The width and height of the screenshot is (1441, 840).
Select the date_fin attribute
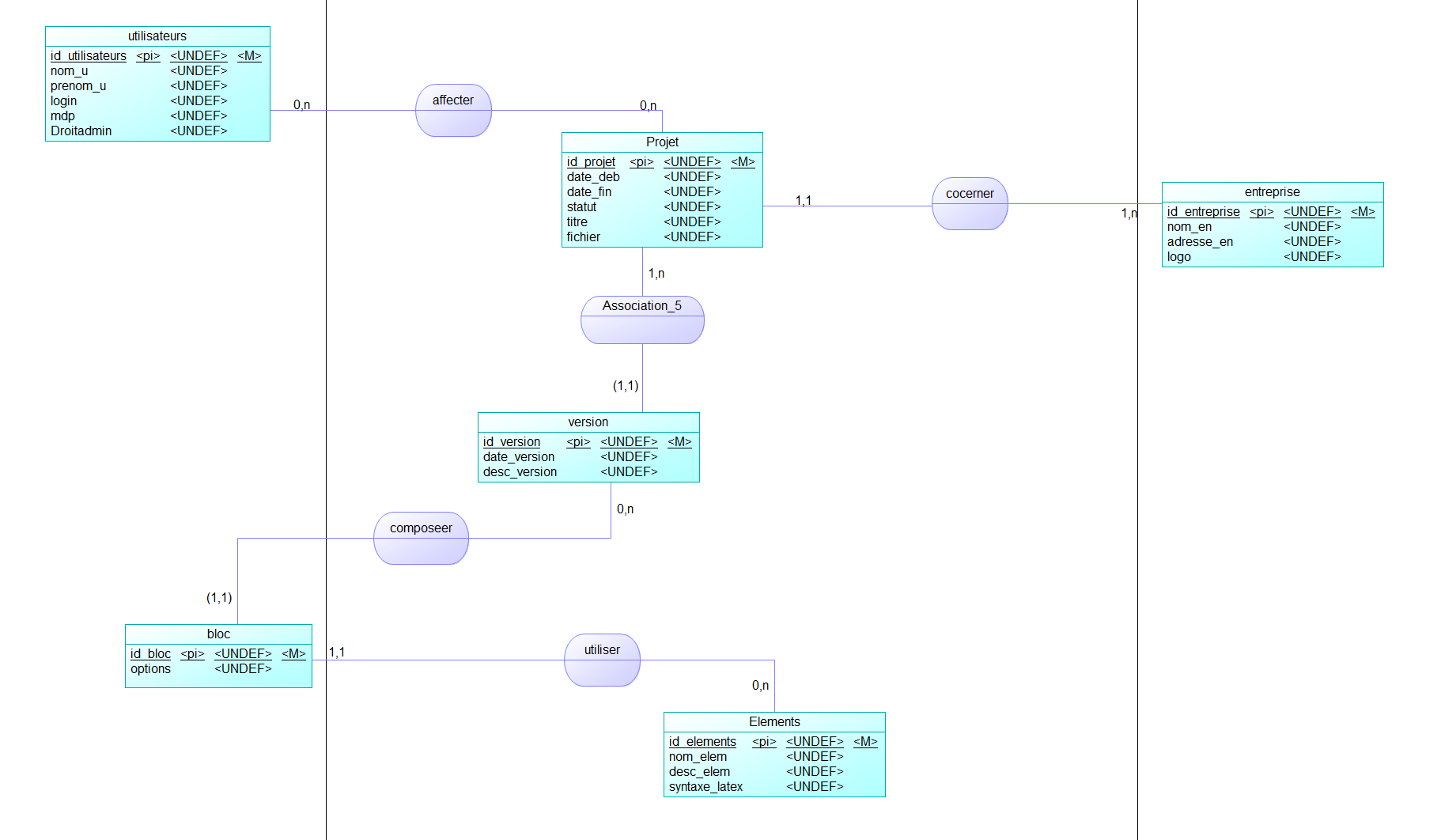pos(589,192)
